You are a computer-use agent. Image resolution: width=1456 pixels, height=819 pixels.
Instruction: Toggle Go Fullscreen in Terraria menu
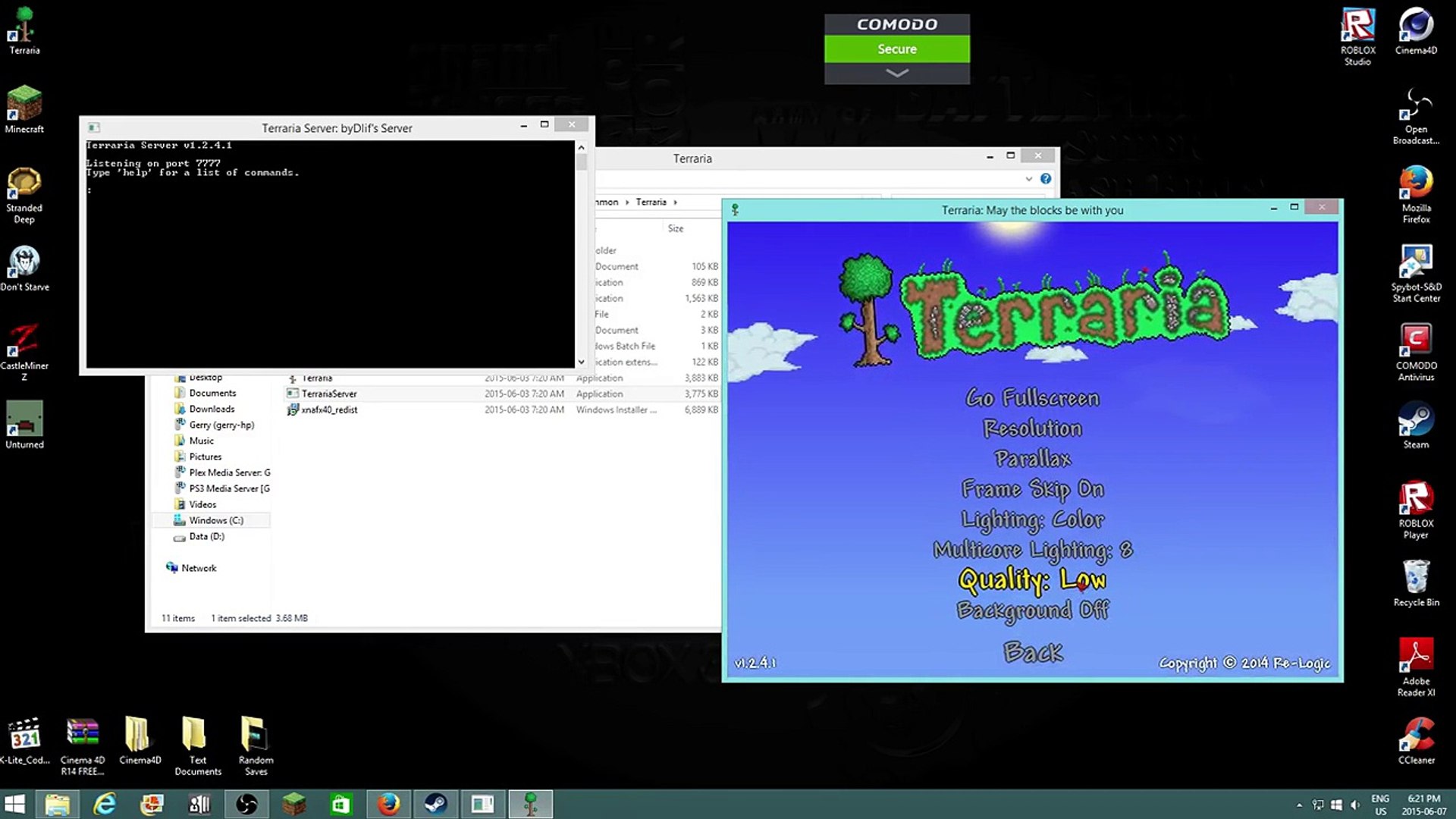pyautogui.click(x=1032, y=398)
